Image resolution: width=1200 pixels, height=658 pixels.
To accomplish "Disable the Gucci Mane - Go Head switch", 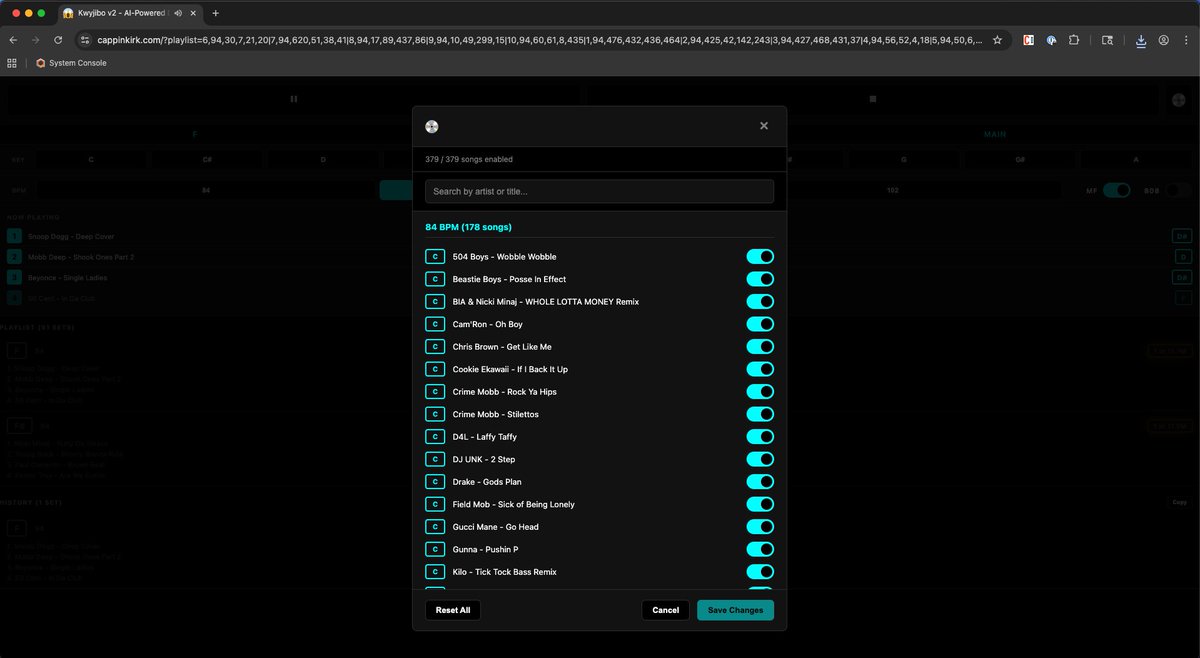I will [x=760, y=527].
